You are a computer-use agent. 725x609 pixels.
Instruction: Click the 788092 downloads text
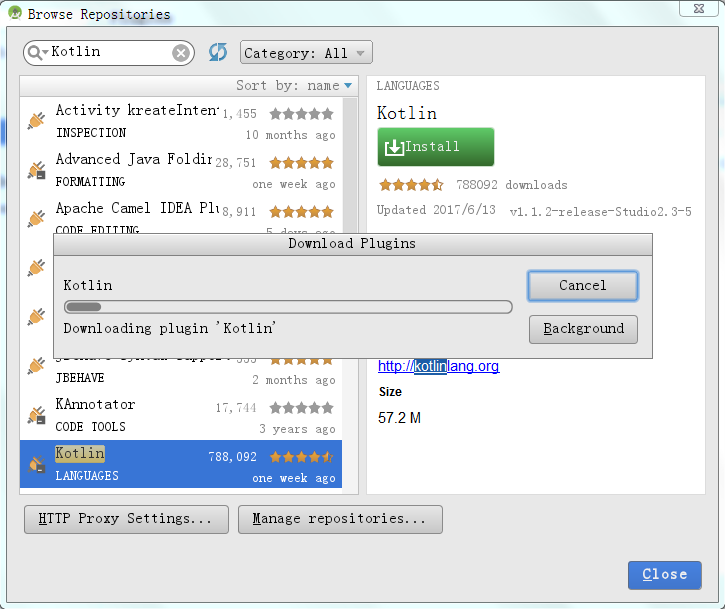coord(511,185)
